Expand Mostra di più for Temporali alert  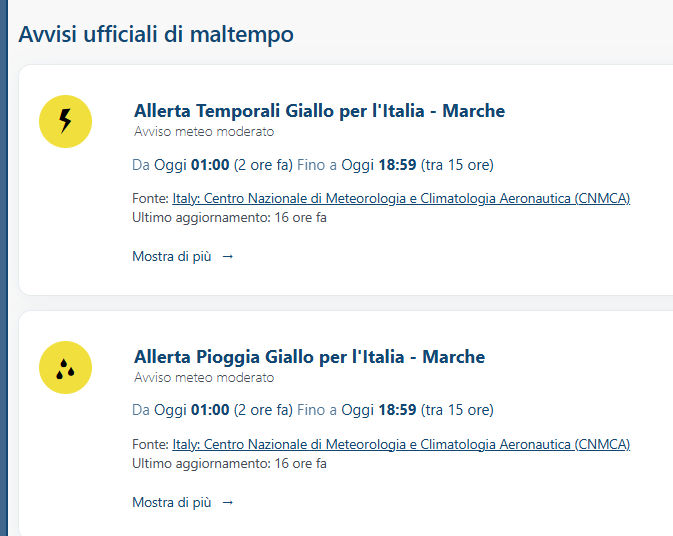pos(172,257)
